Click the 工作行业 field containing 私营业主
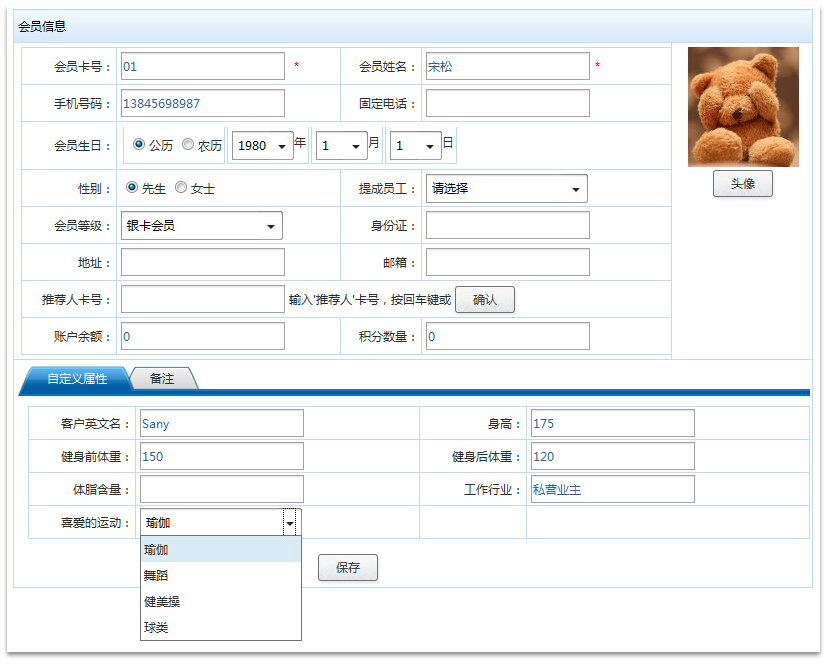 (612, 489)
